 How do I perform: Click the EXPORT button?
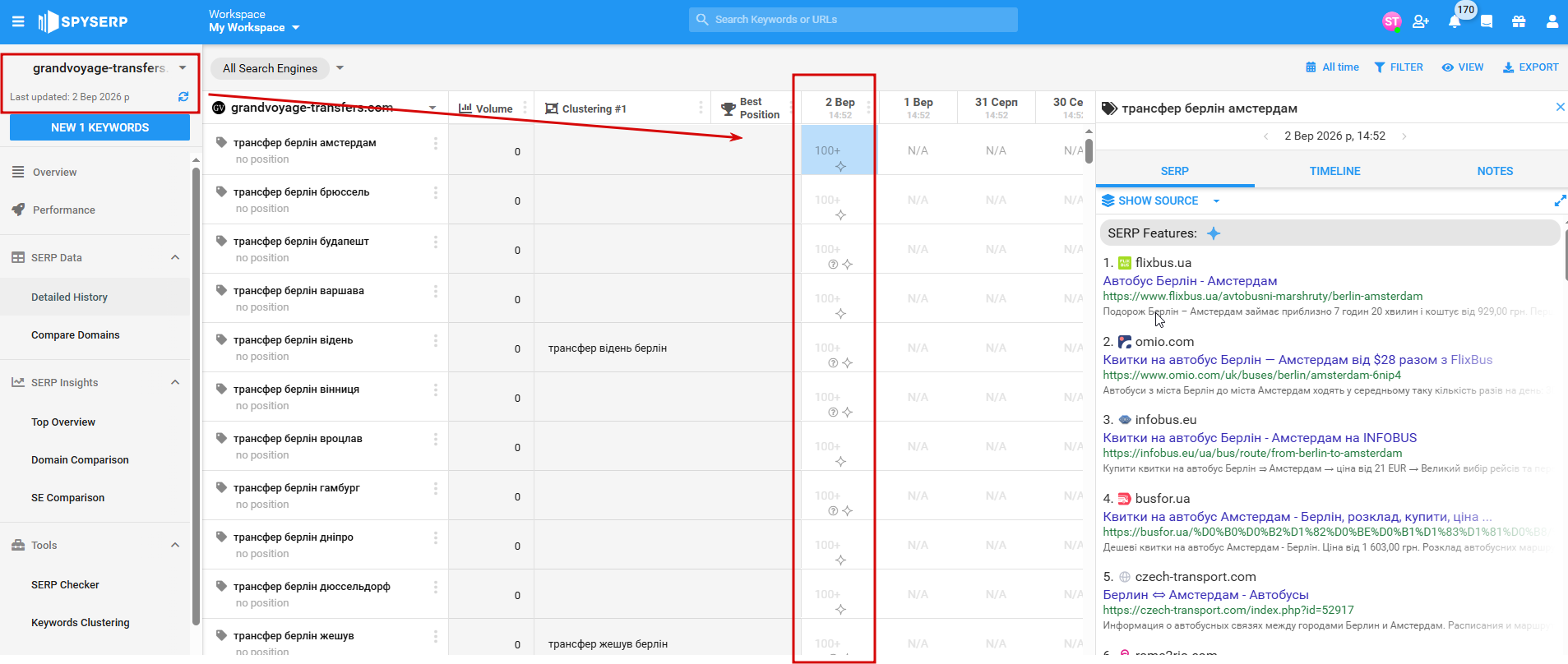tap(1530, 67)
